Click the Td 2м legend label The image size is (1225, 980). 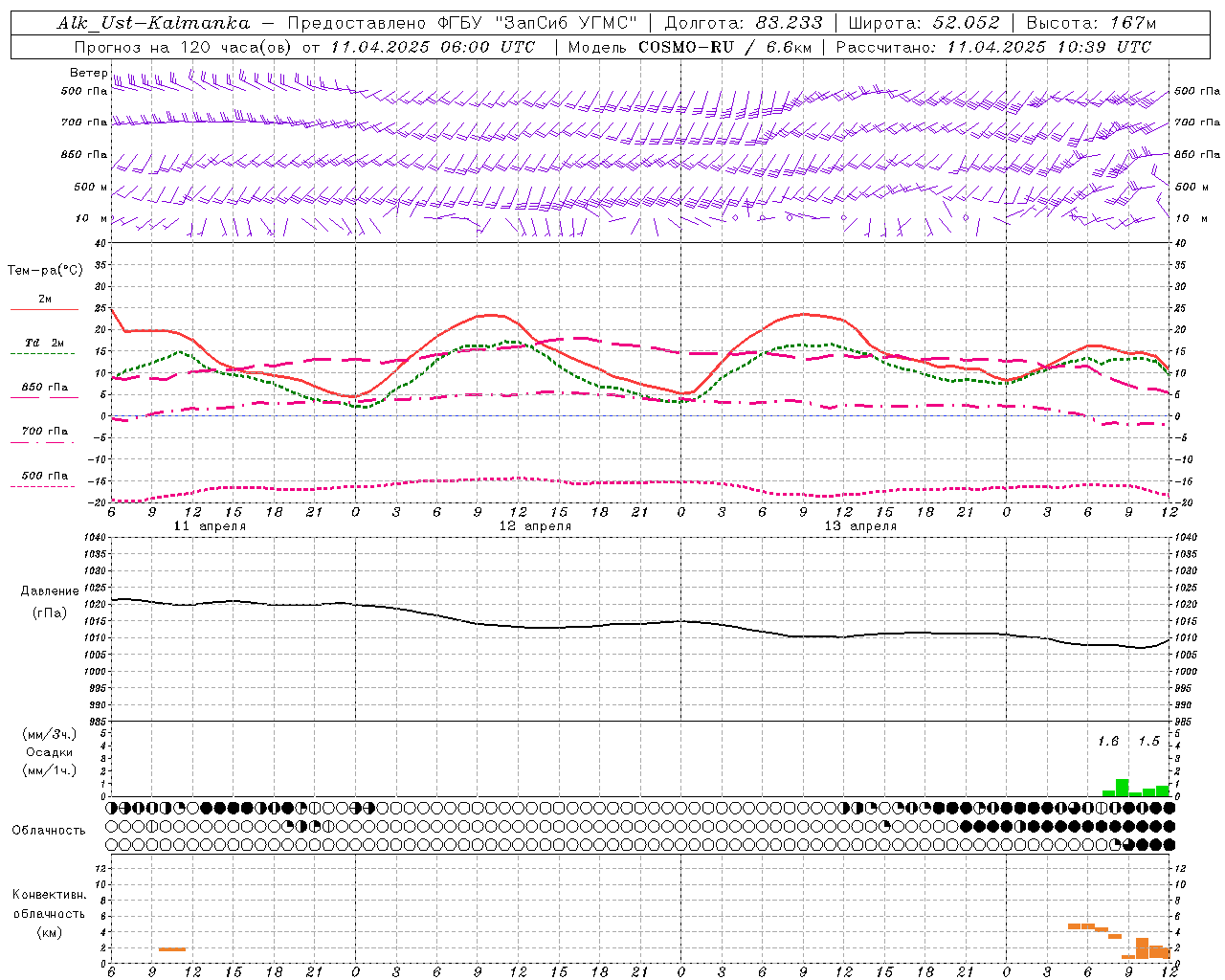point(44,343)
